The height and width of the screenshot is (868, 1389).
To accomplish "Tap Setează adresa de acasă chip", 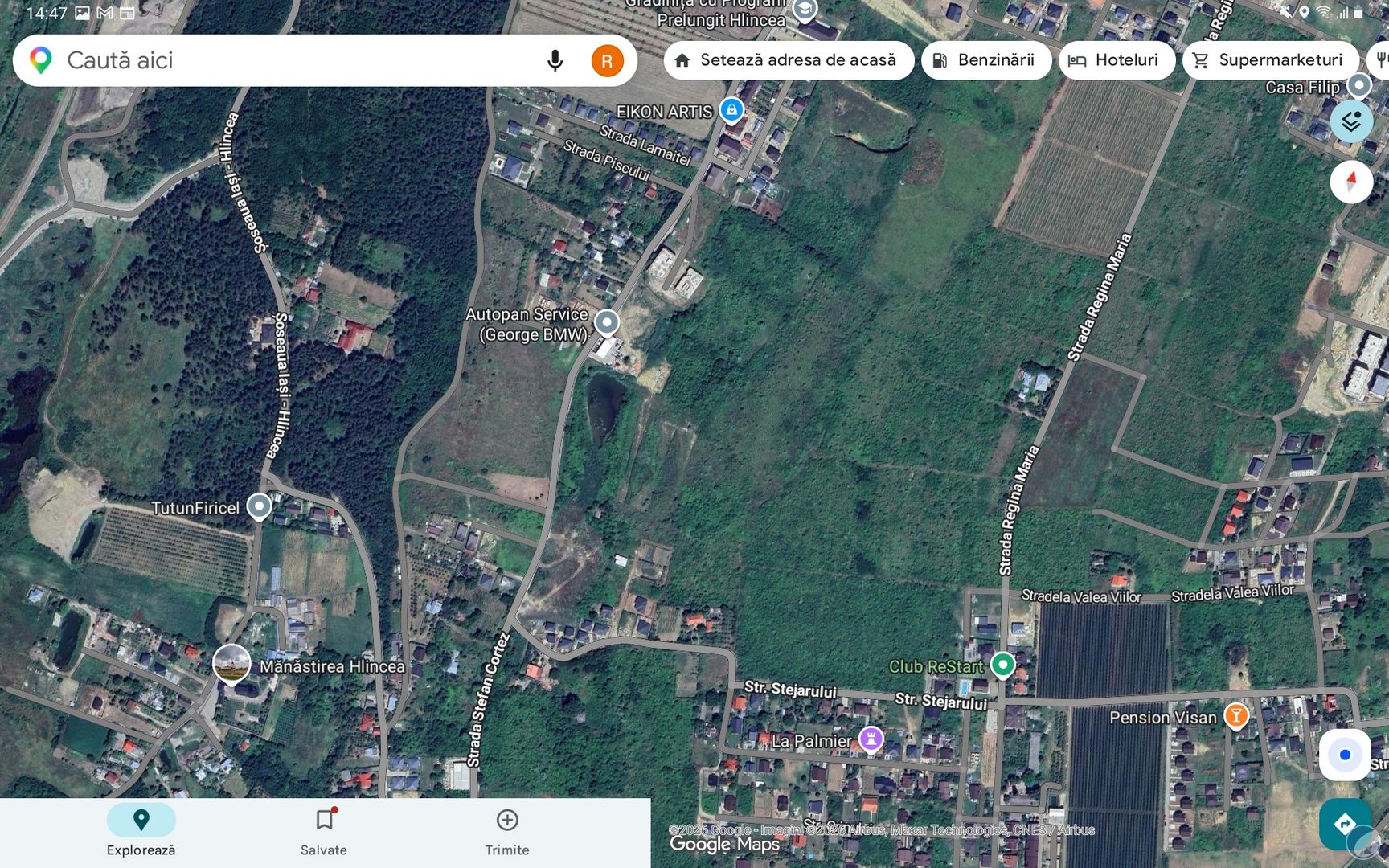I will coord(789,60).
